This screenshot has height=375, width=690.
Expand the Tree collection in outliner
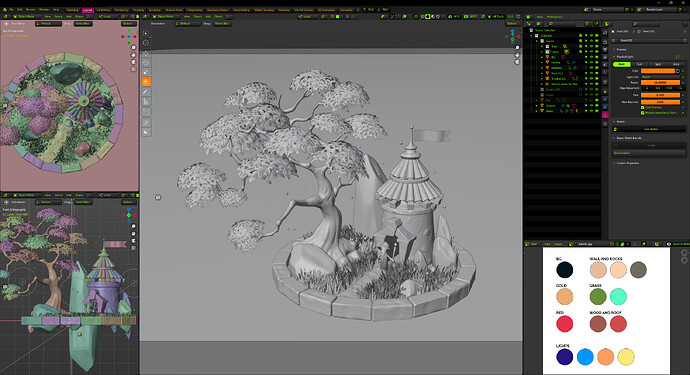tap(542, 46)
